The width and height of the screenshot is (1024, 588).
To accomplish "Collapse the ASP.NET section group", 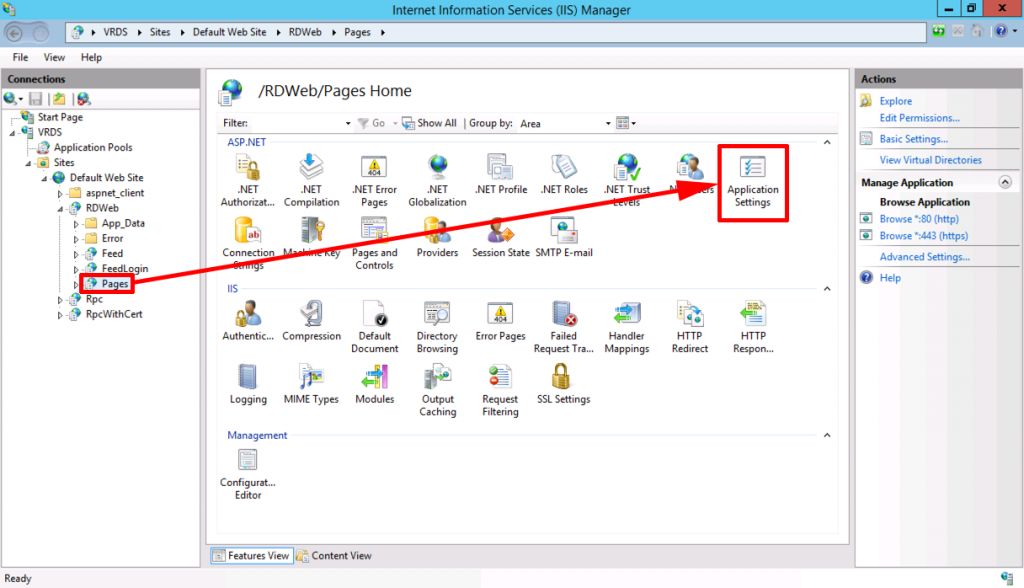I will pyautogui.click(x=826, y=143).
